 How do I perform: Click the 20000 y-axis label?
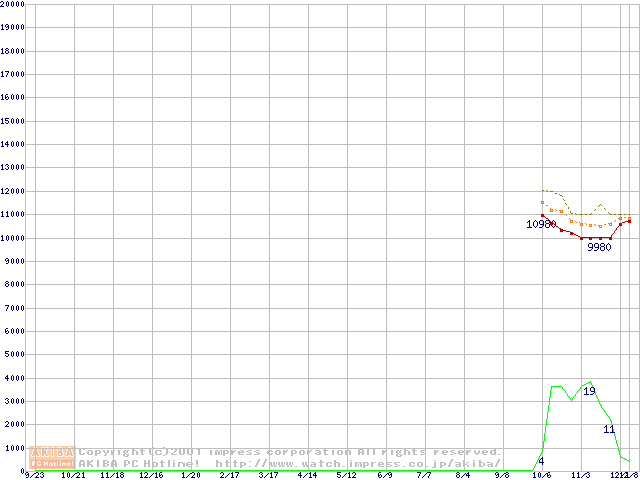click(14, 4)
